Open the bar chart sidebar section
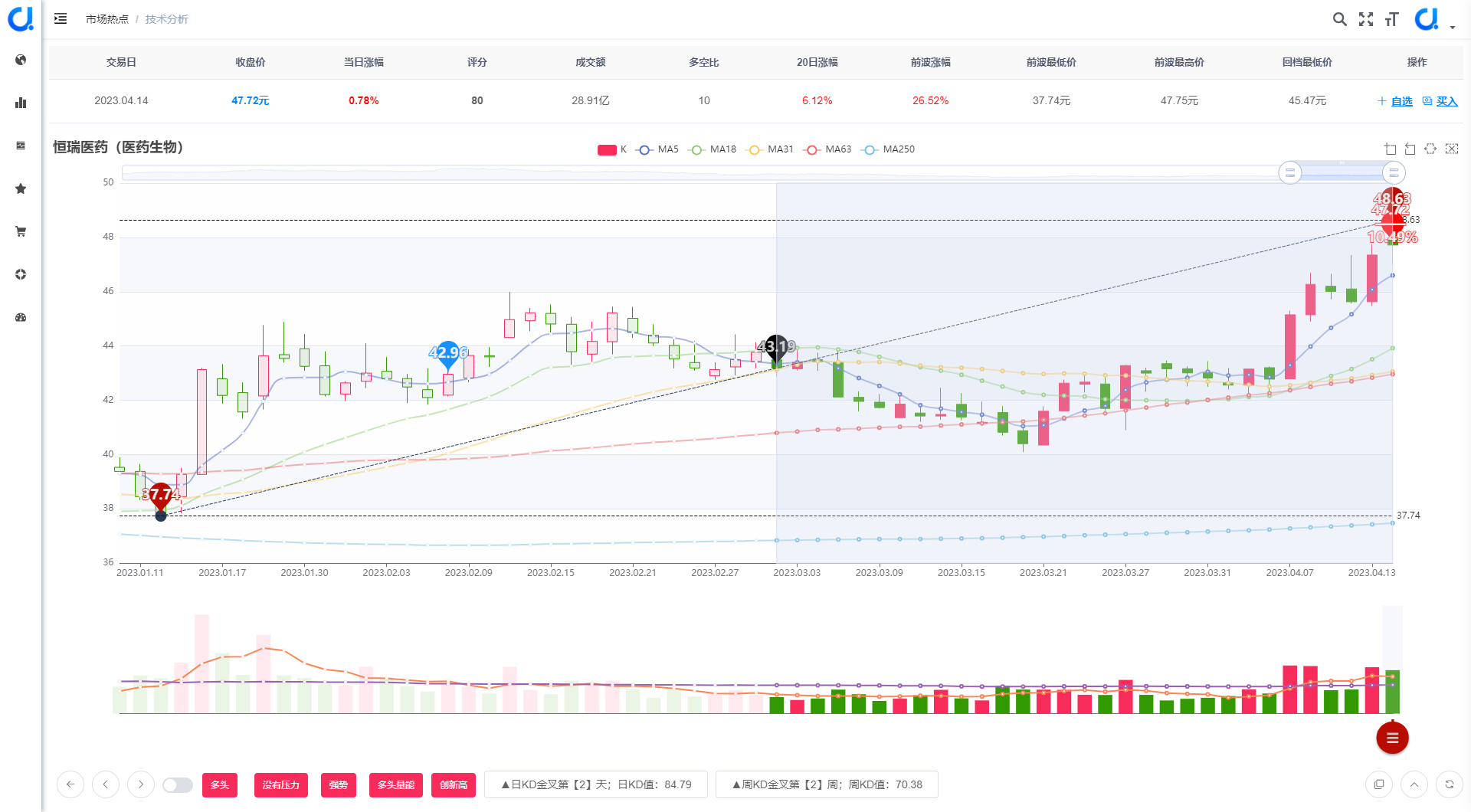This screenshot has height=812, width=1471. [x=21, y=103]
